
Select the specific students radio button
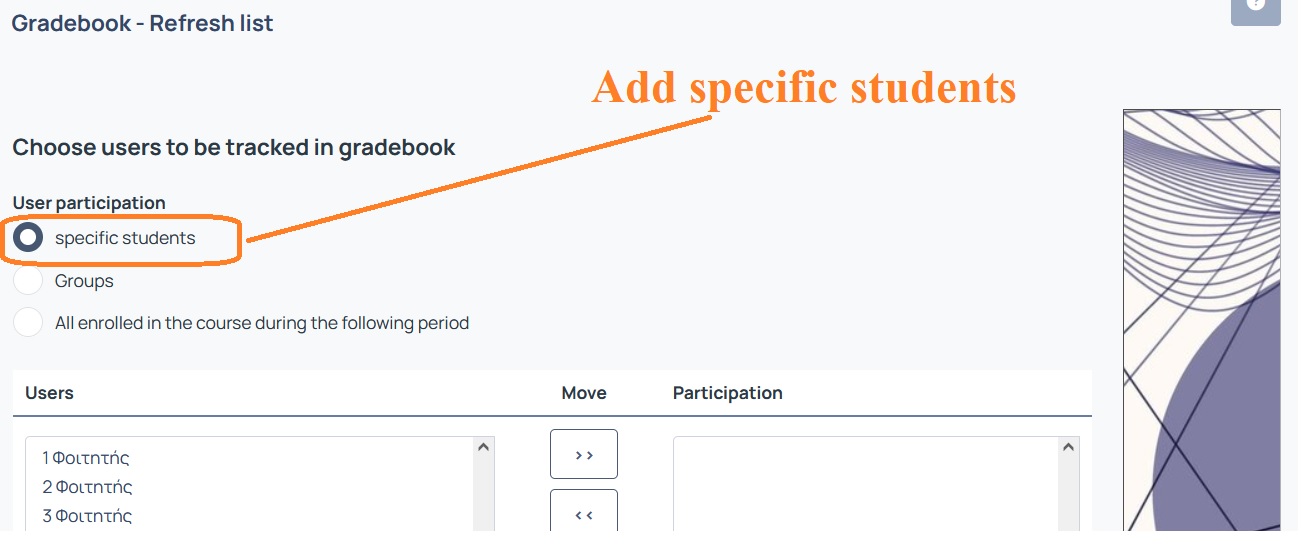click(x=28, y=238)
